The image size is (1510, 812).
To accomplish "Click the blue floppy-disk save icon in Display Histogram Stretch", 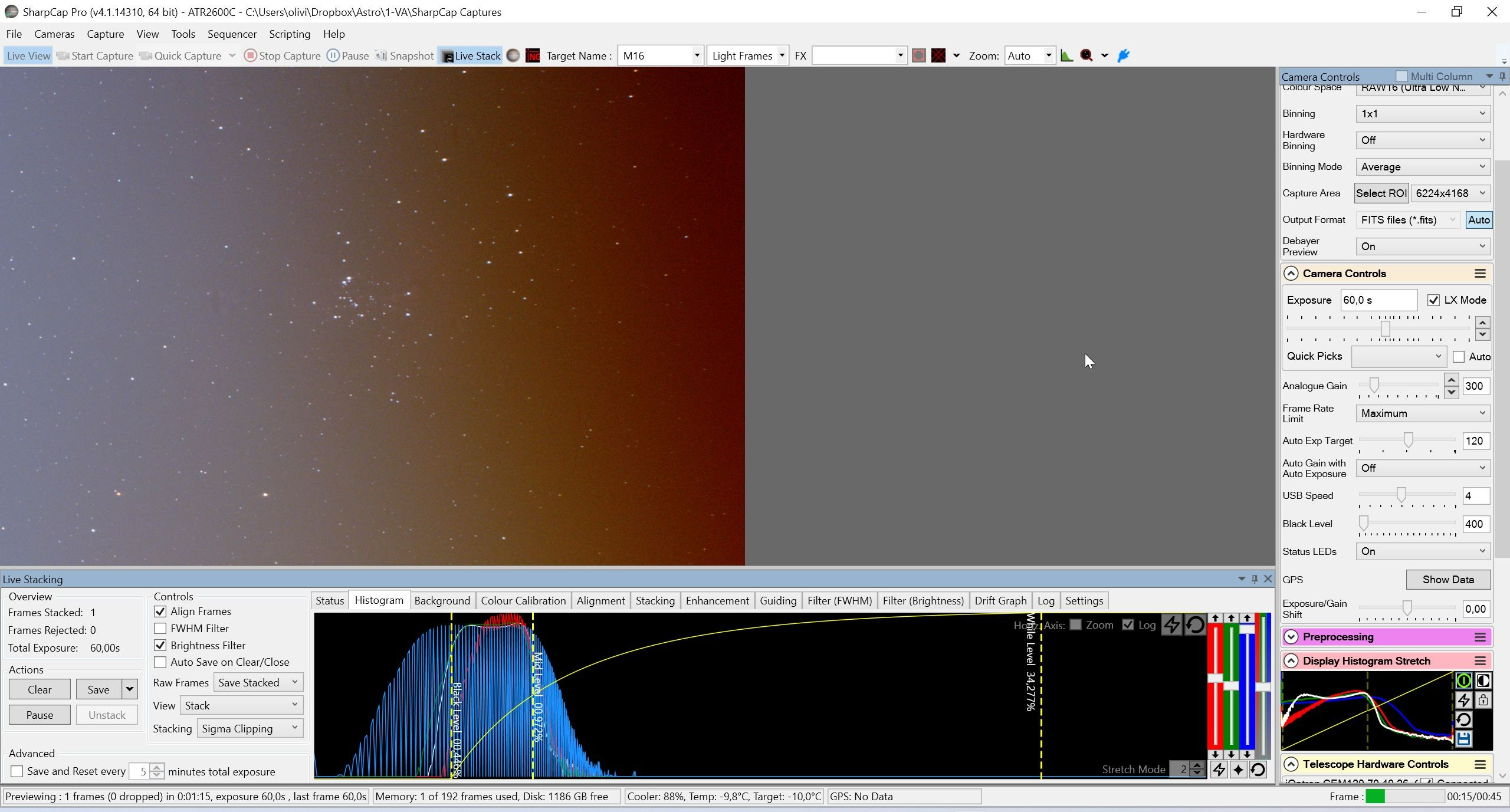I will coord(1464,739).
